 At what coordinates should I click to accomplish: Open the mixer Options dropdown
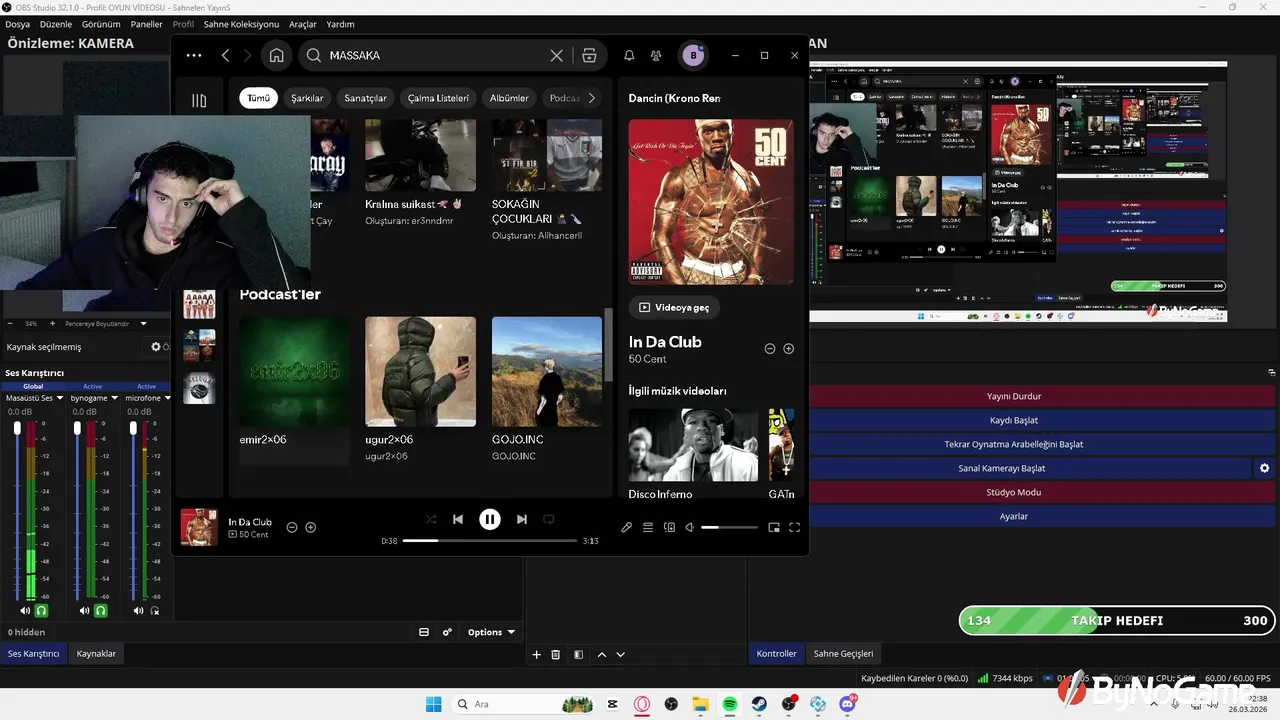(x=491, y=632)
